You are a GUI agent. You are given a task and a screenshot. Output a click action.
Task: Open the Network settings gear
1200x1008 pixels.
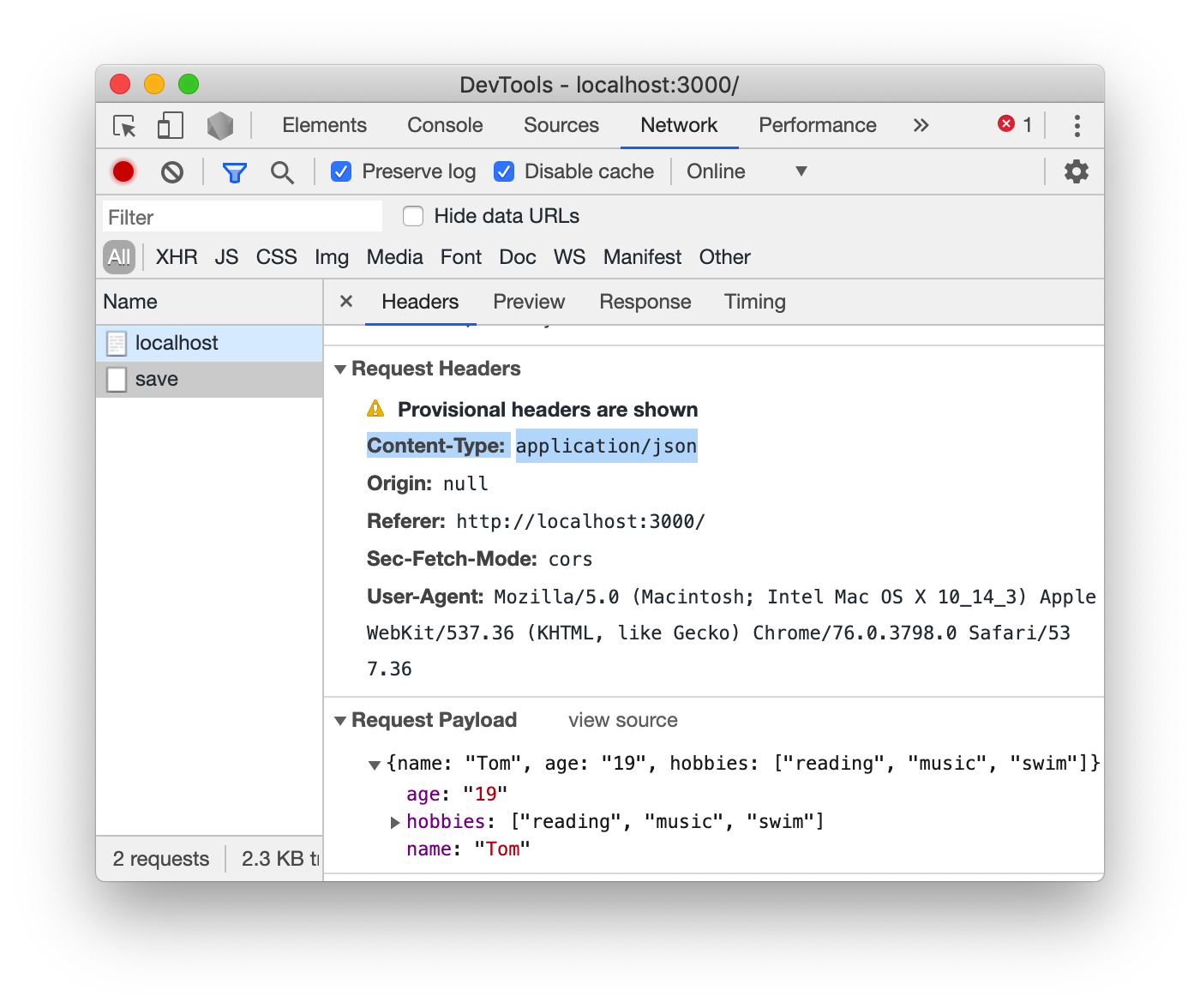point(1076,171)
